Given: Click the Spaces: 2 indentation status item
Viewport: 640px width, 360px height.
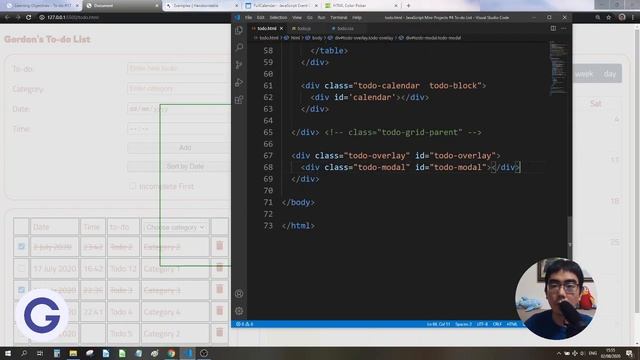Looking at the screenshot, I should point(463,324).
